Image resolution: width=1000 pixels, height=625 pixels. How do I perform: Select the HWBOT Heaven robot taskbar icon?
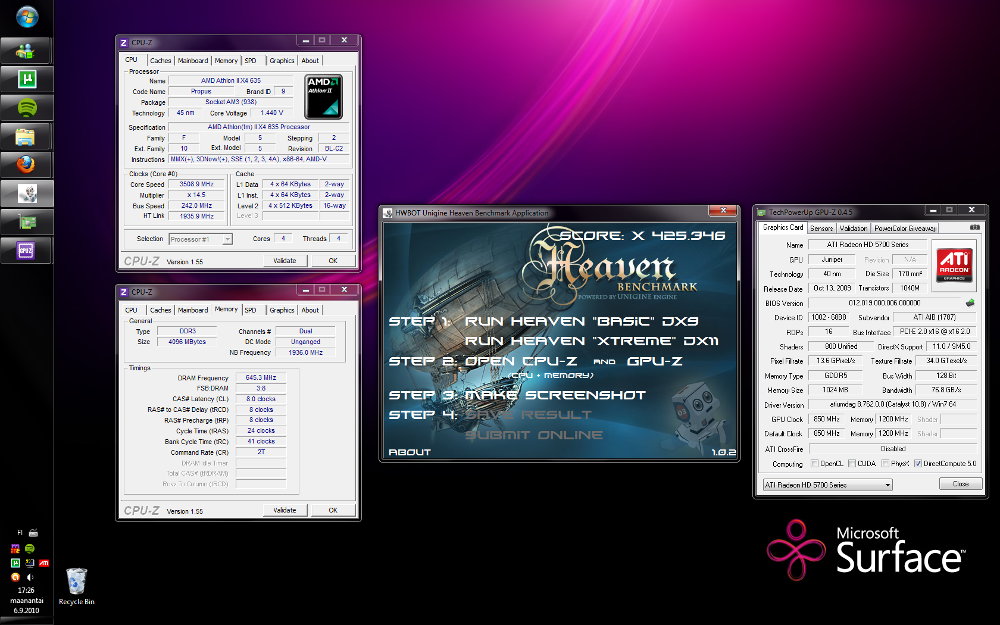tap(26, 193)
